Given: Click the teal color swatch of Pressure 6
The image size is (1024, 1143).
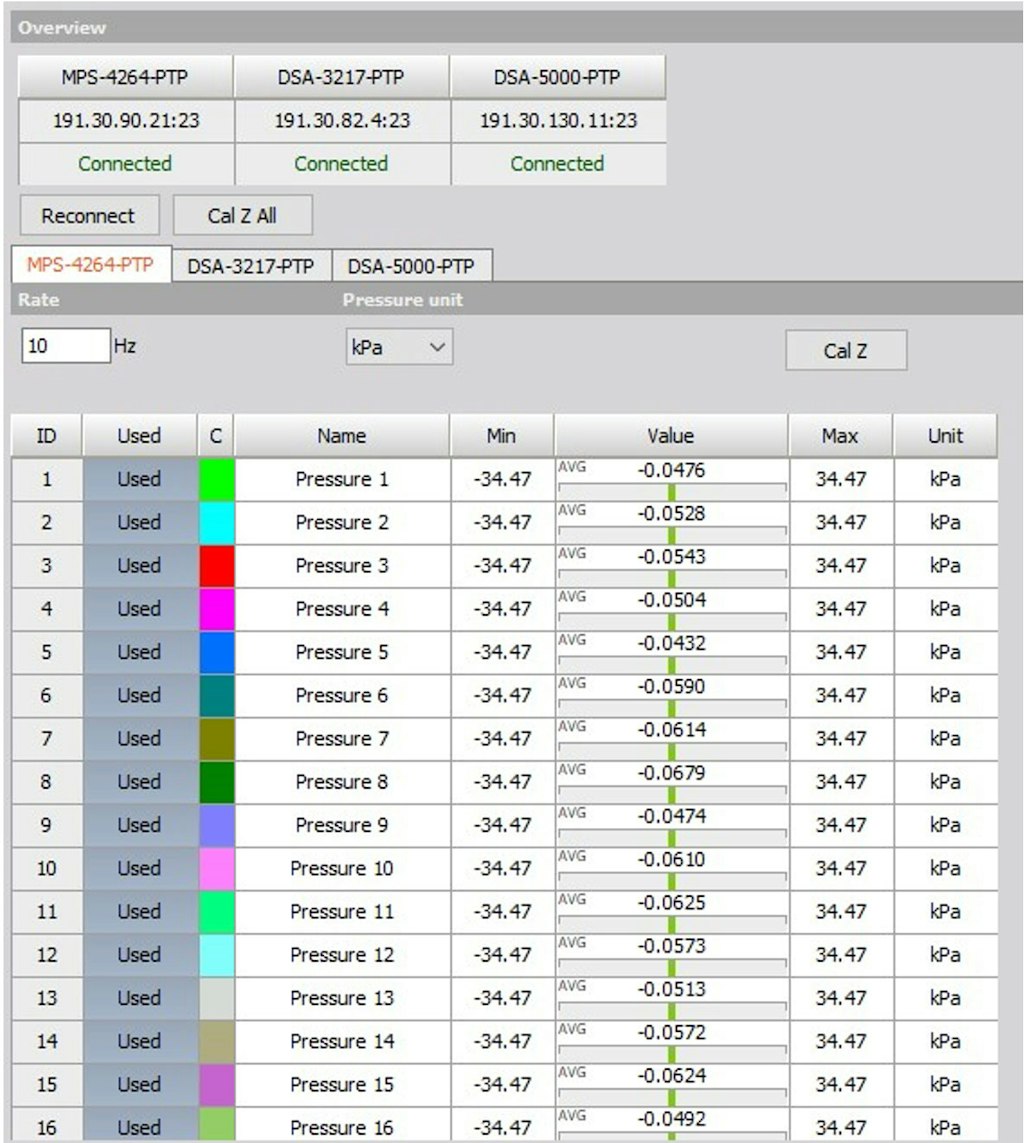Looking at the screenshot, I should point(216,695).
